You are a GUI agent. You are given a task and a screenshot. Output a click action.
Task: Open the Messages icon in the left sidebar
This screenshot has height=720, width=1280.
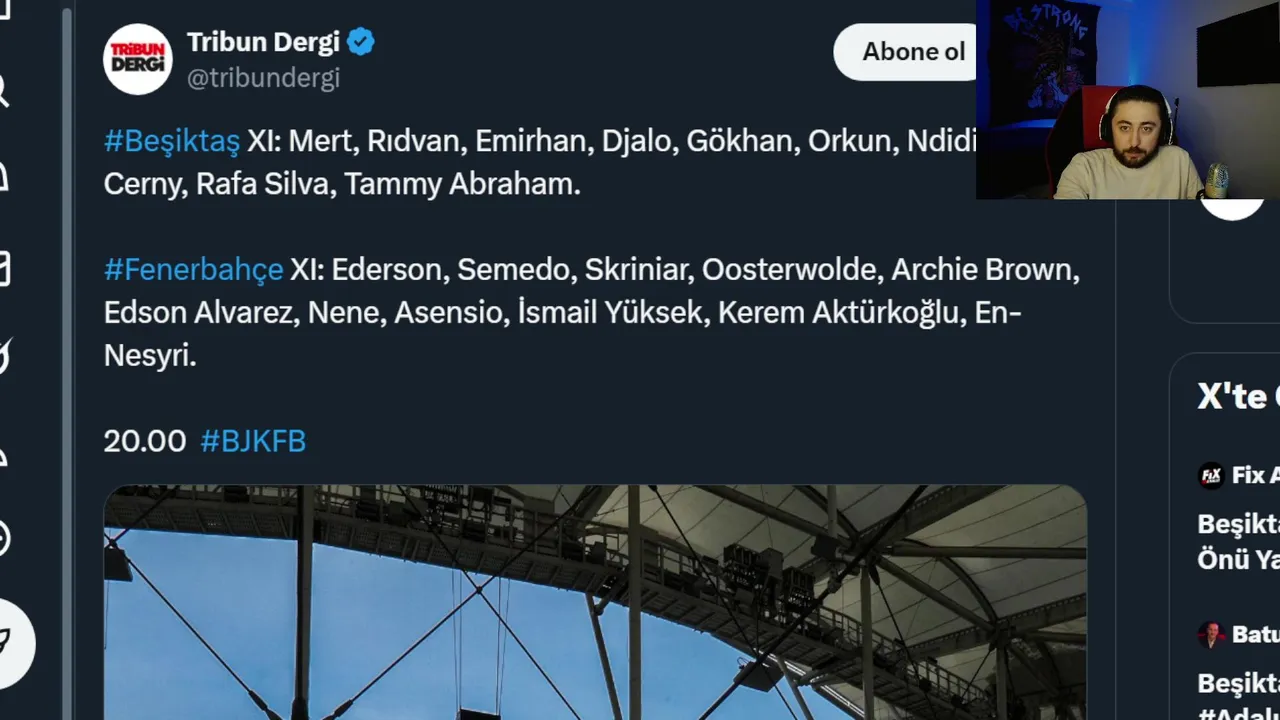4,268
